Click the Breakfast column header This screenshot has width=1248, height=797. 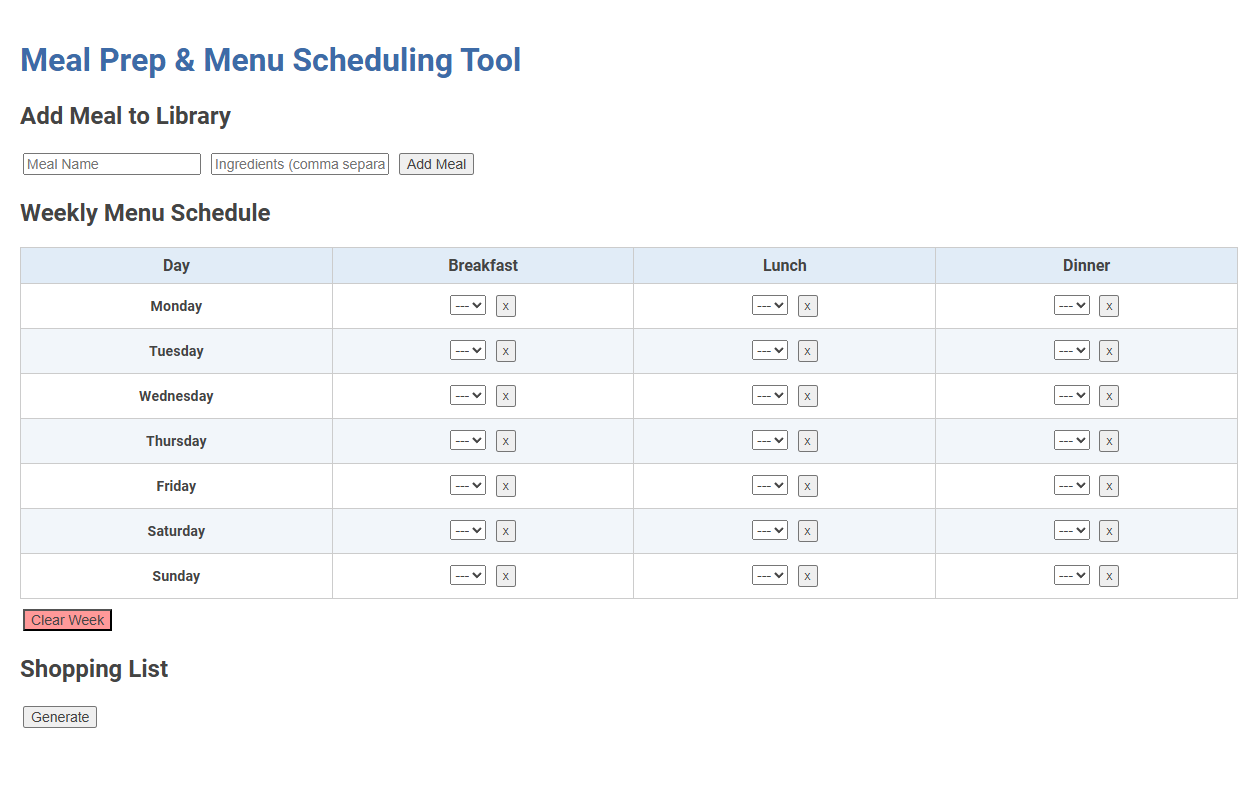pos(483,265)
